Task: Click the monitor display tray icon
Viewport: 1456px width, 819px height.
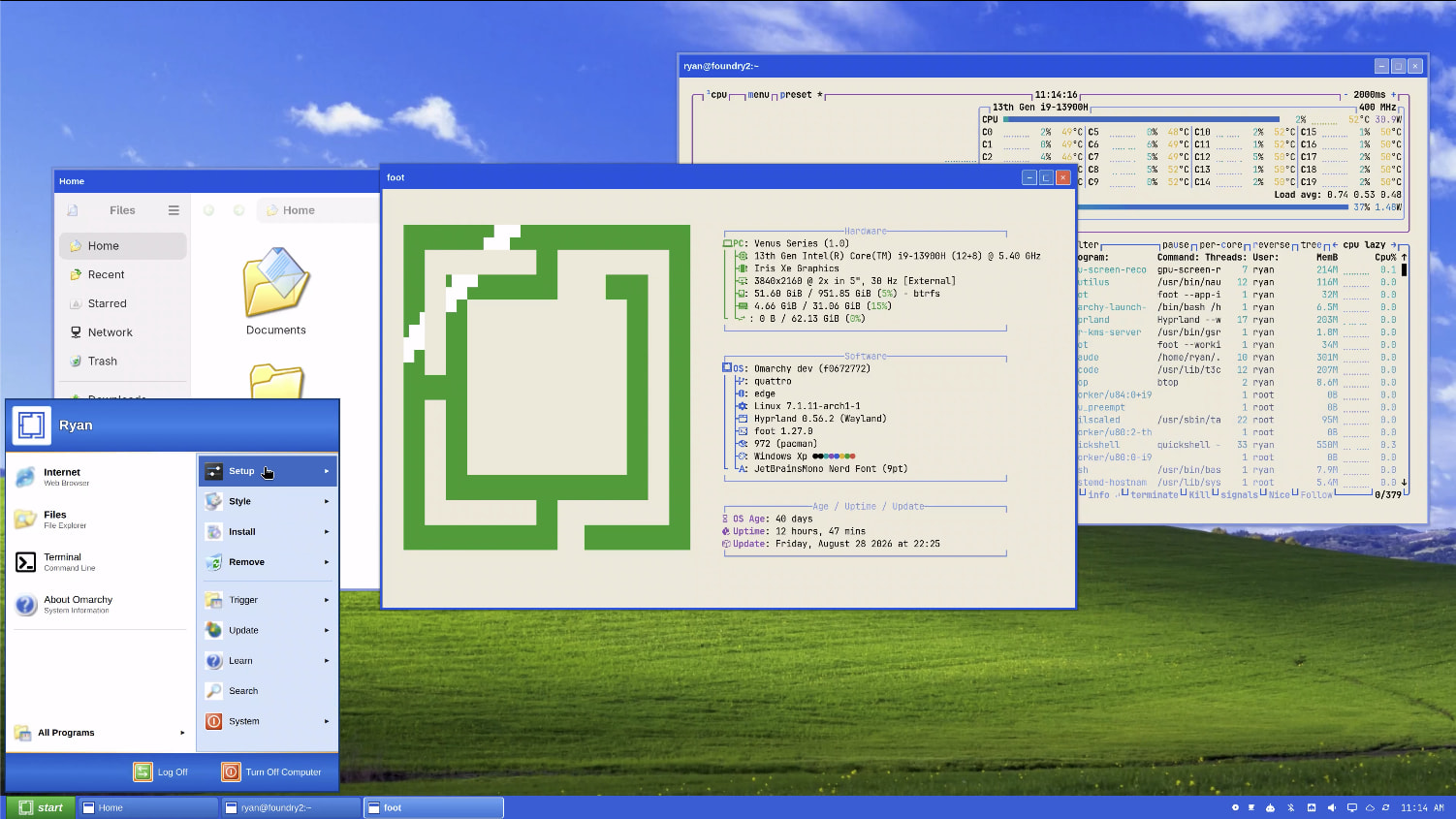Action: [x=1352, y=807]
